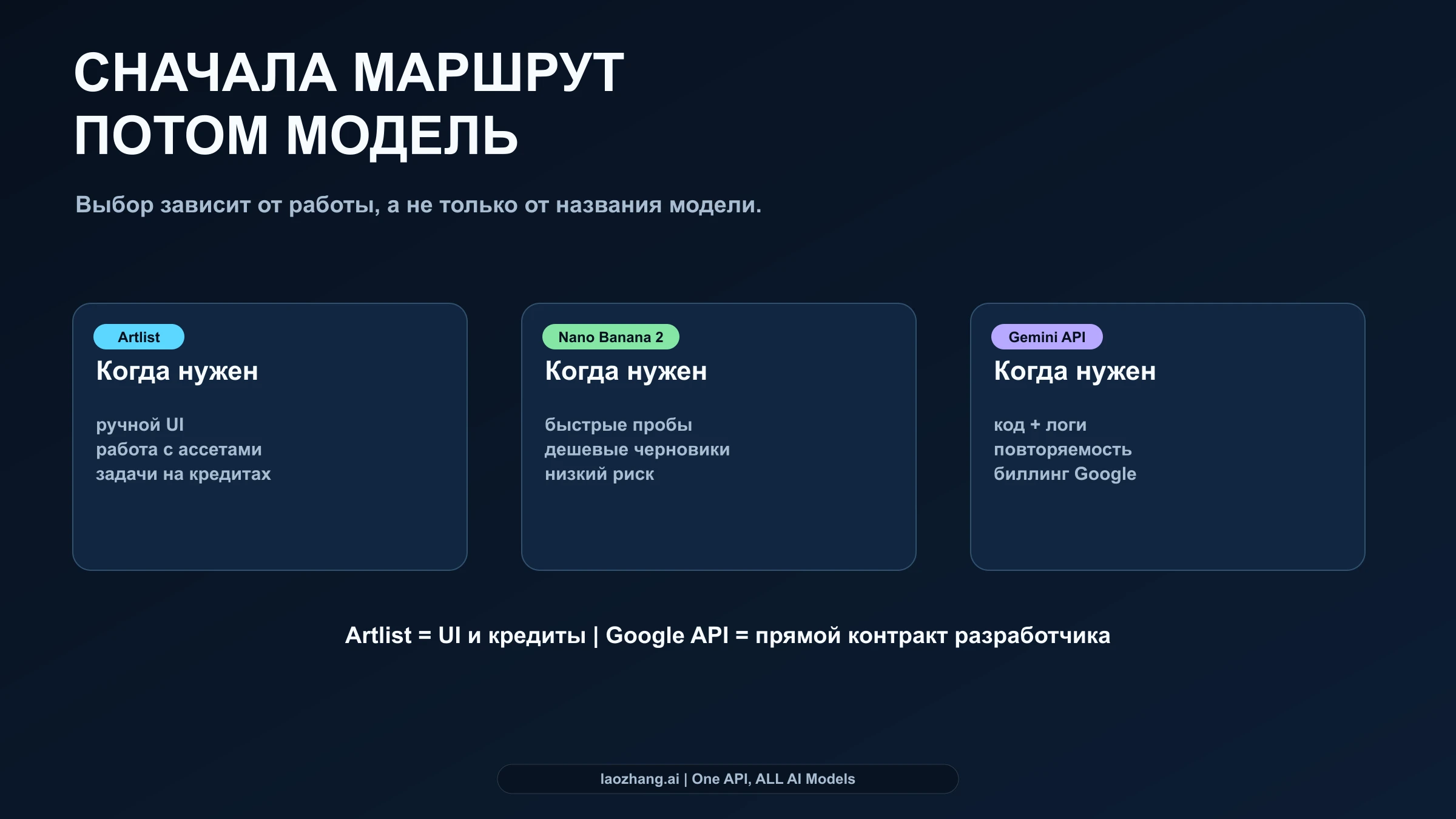1456x819 pixels.
Task: Select the ручной UI list item
Action: 140,425
